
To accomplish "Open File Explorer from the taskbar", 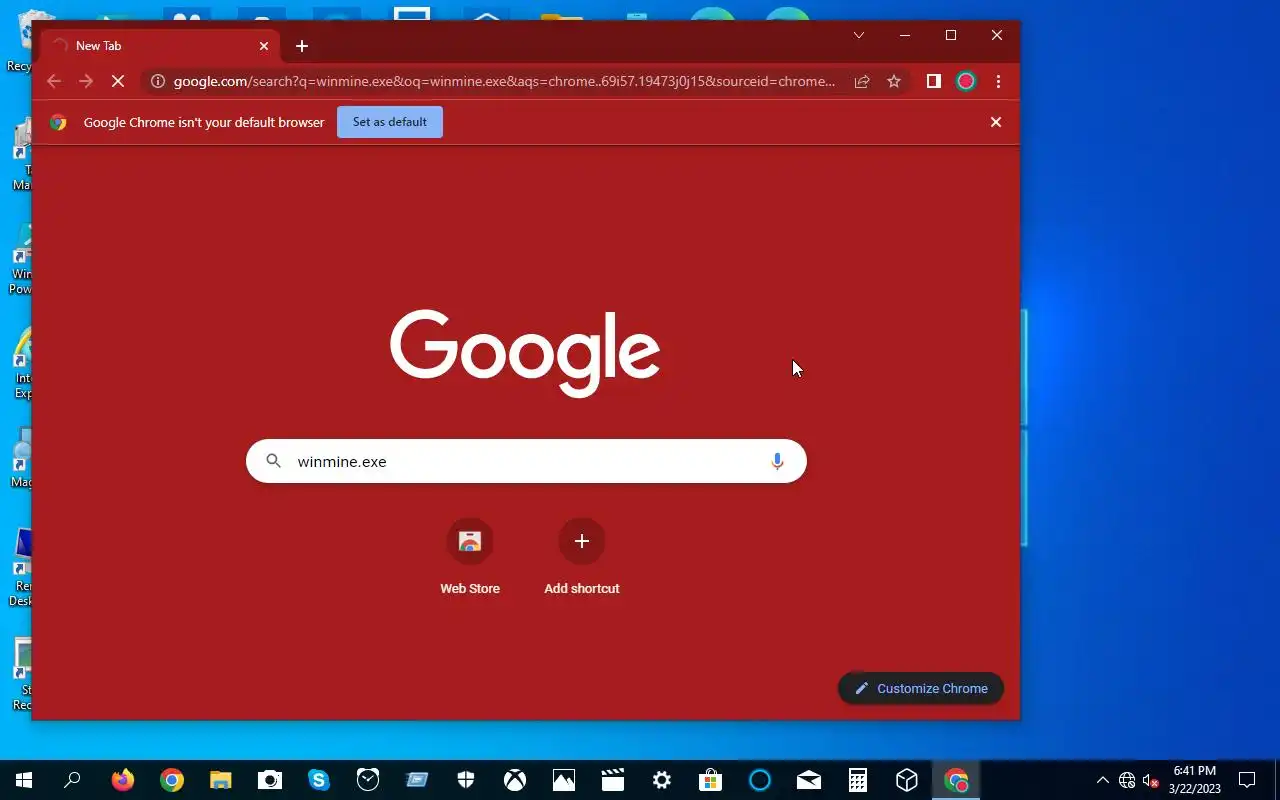I will click(221, 780).
